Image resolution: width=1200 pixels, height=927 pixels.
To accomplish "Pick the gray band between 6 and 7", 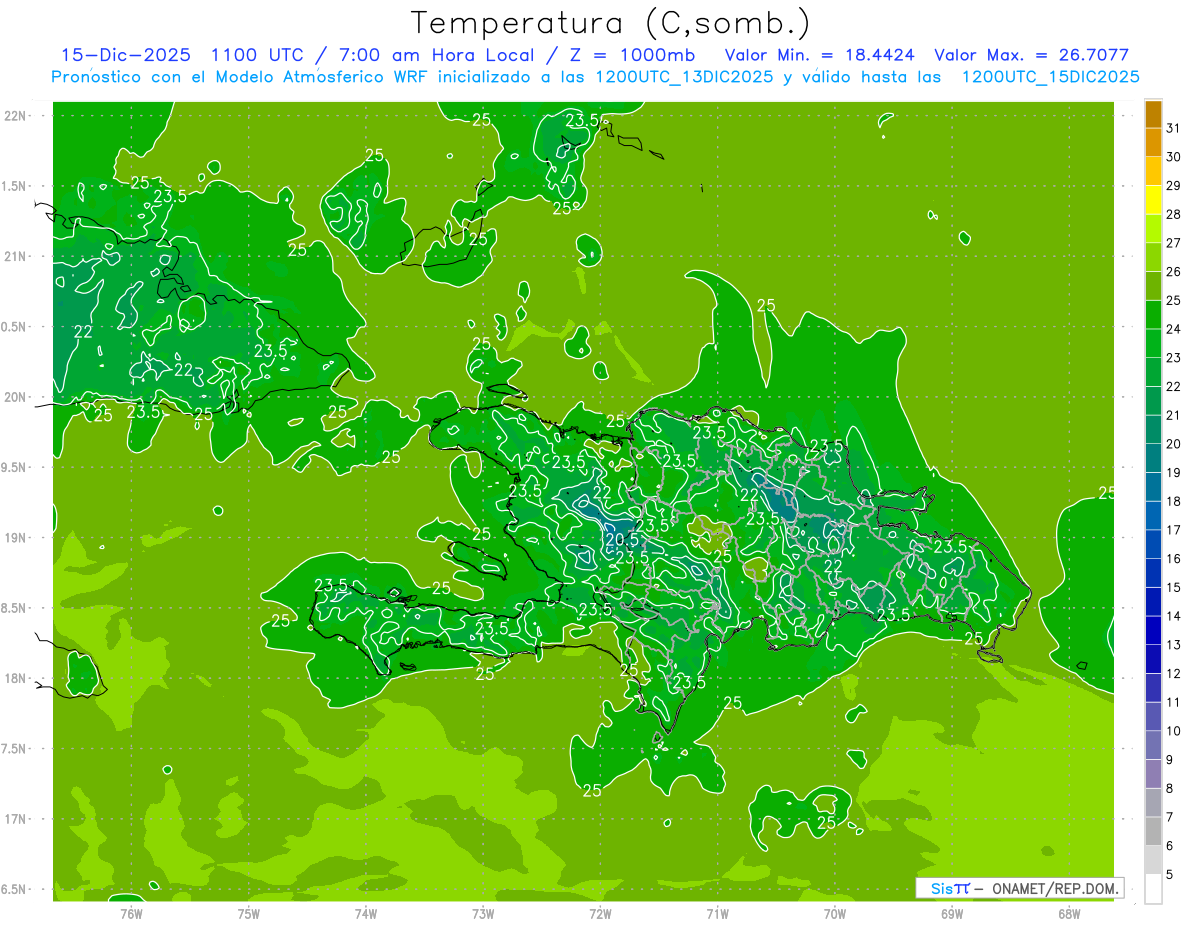I will pos(1153,831).
